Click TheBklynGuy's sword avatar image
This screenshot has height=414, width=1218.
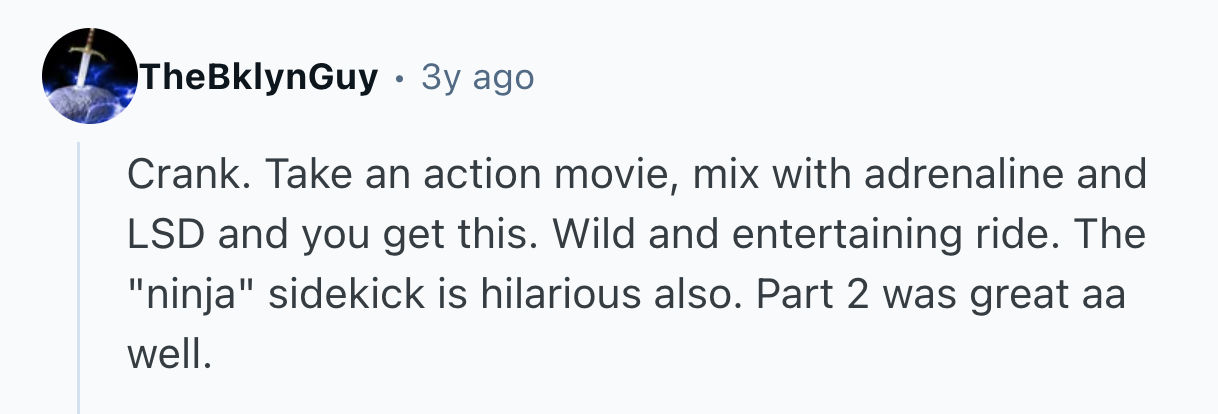click(x=90, y=76)
